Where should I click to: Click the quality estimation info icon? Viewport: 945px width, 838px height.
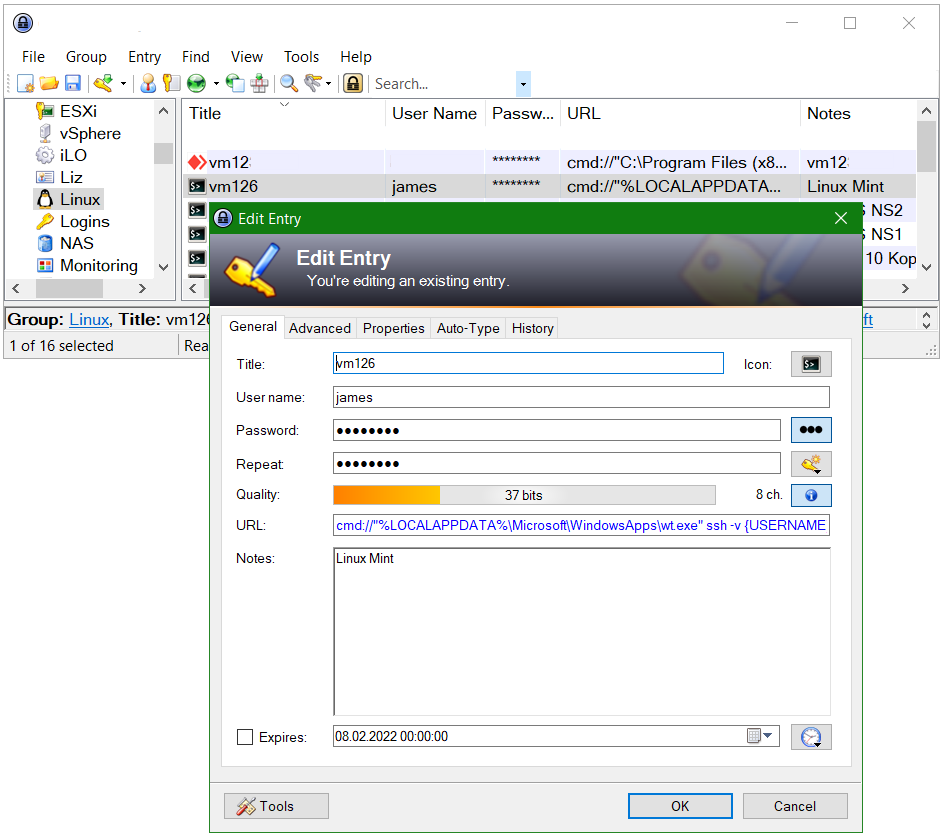click(x=811, y=495)
